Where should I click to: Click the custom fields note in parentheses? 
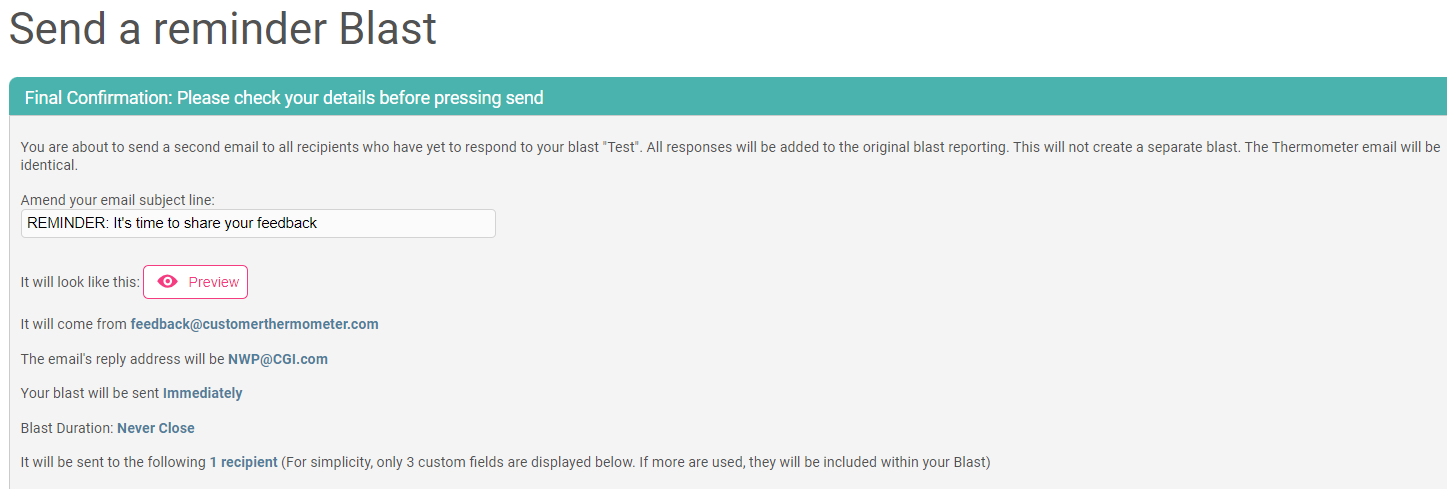tap(636, 462)
